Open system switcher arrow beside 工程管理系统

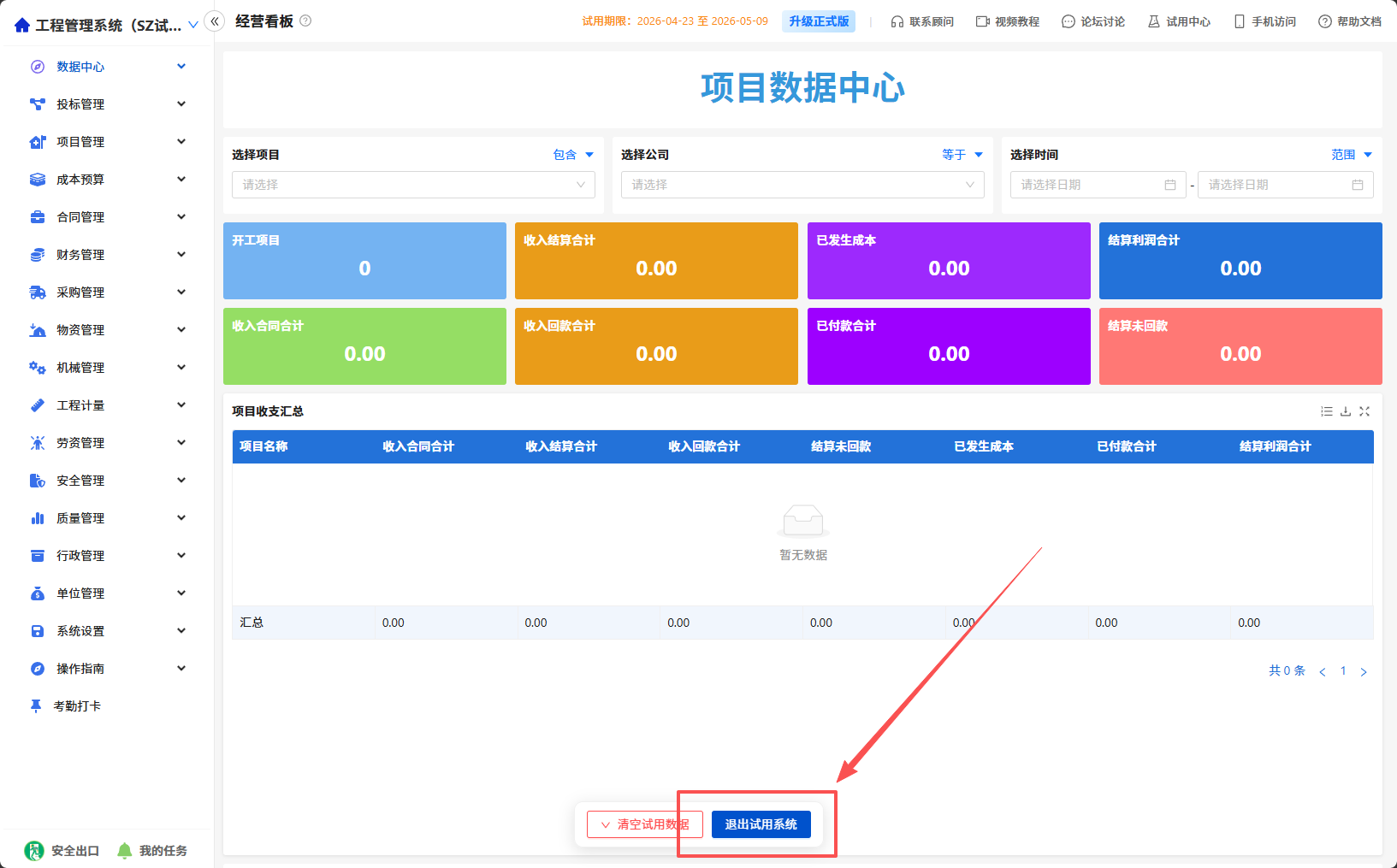(x=193, y=25)
